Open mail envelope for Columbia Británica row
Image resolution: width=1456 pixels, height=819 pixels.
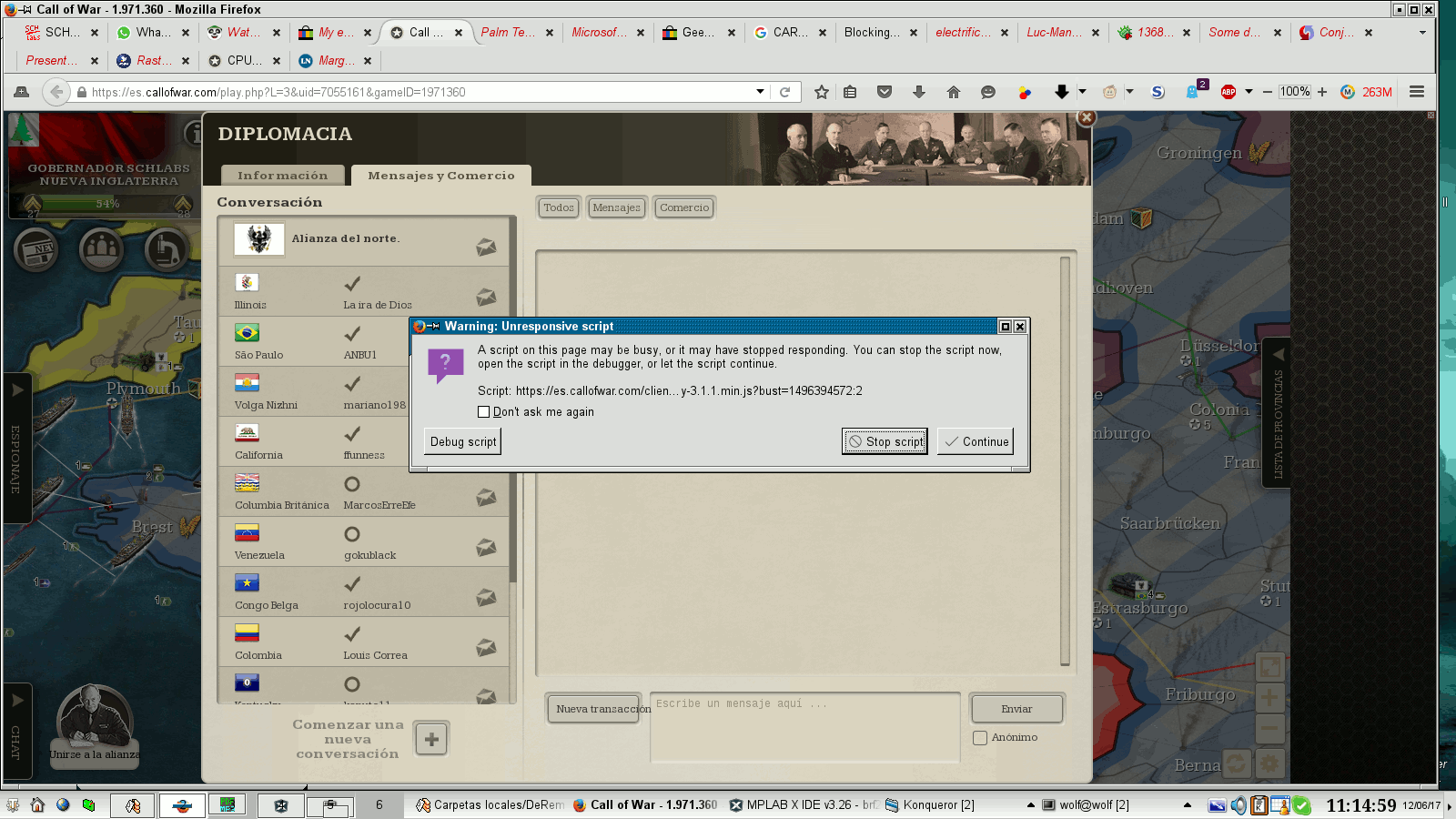pyautogui.click(x=486, y=497)
